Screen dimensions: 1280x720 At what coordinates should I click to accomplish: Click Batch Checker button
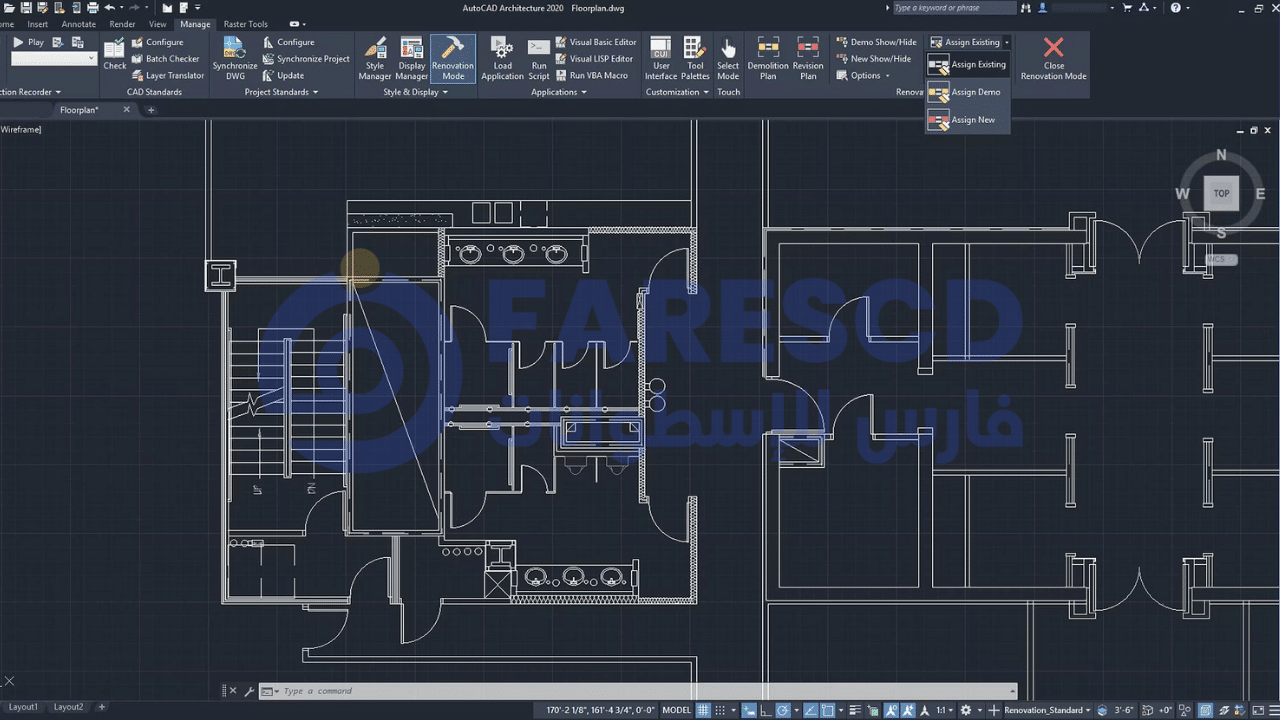pyautogui.click(x=165, y=59)
